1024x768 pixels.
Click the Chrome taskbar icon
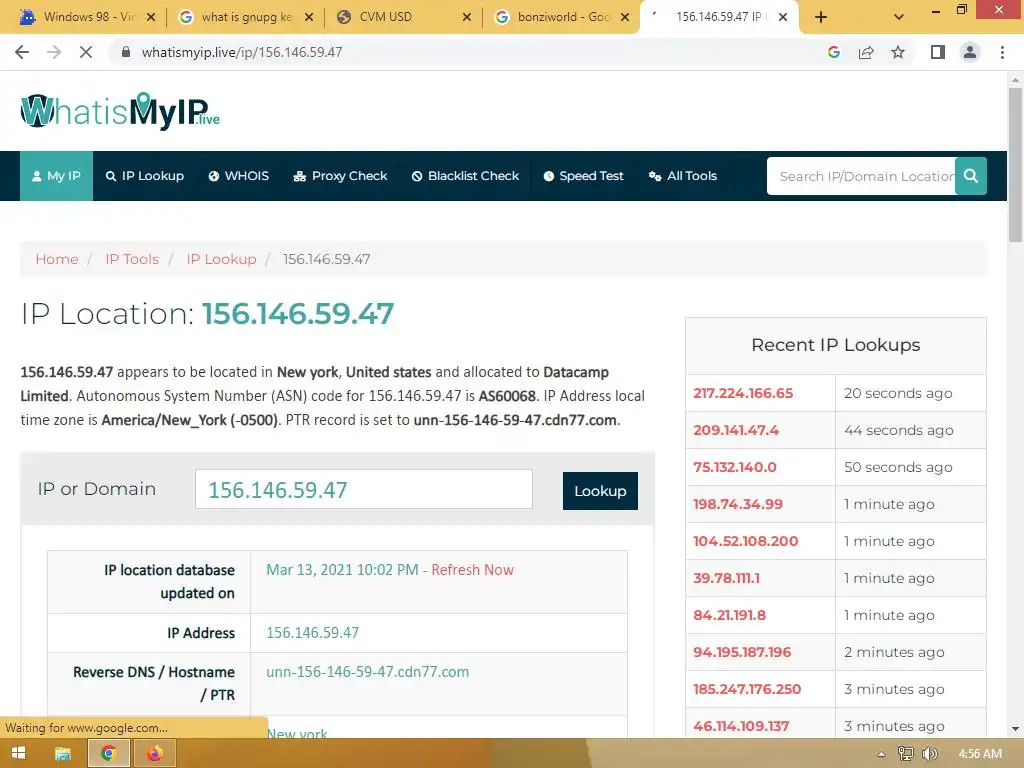pos(108,754)
